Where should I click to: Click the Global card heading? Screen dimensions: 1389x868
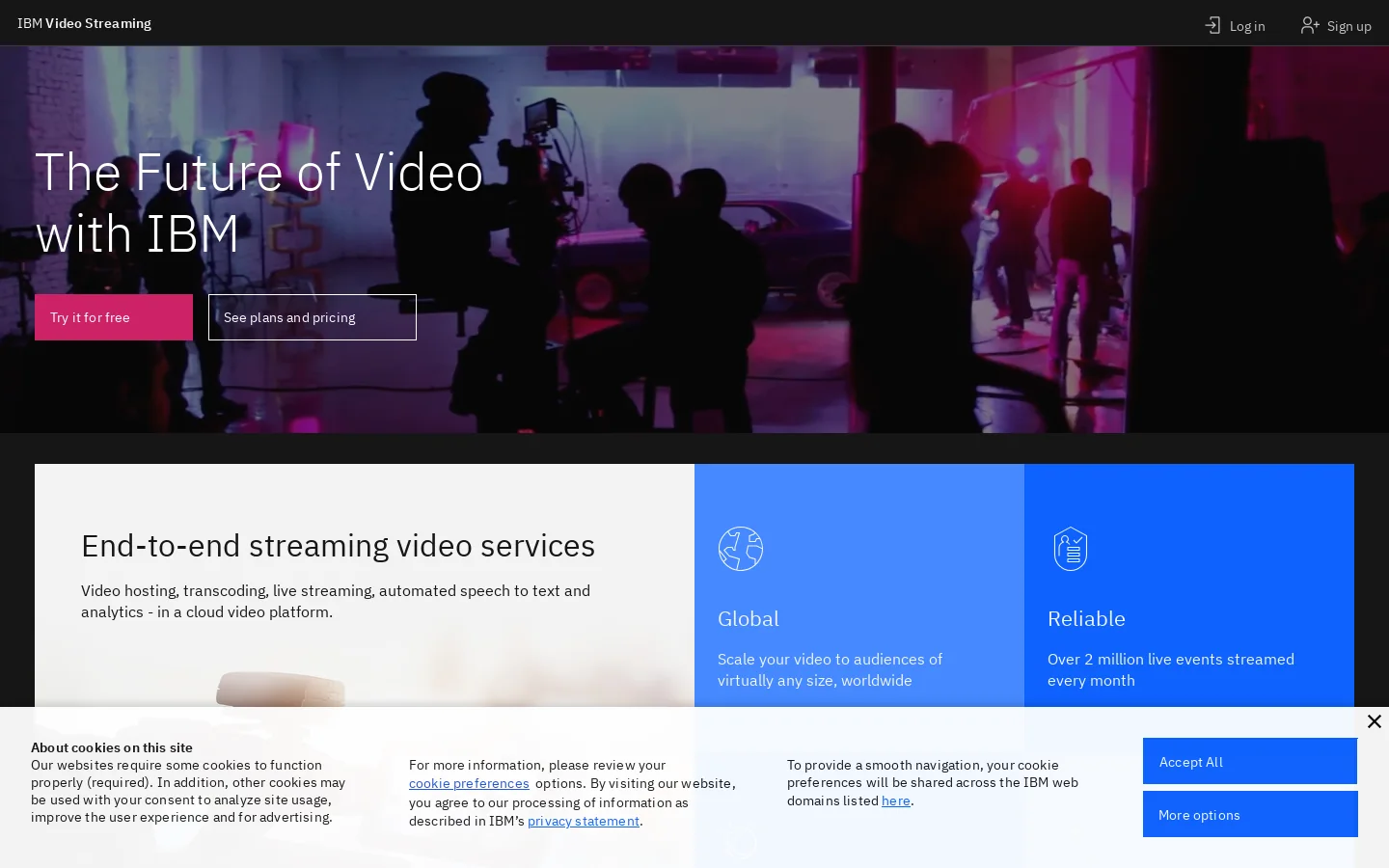pos(749,618)
